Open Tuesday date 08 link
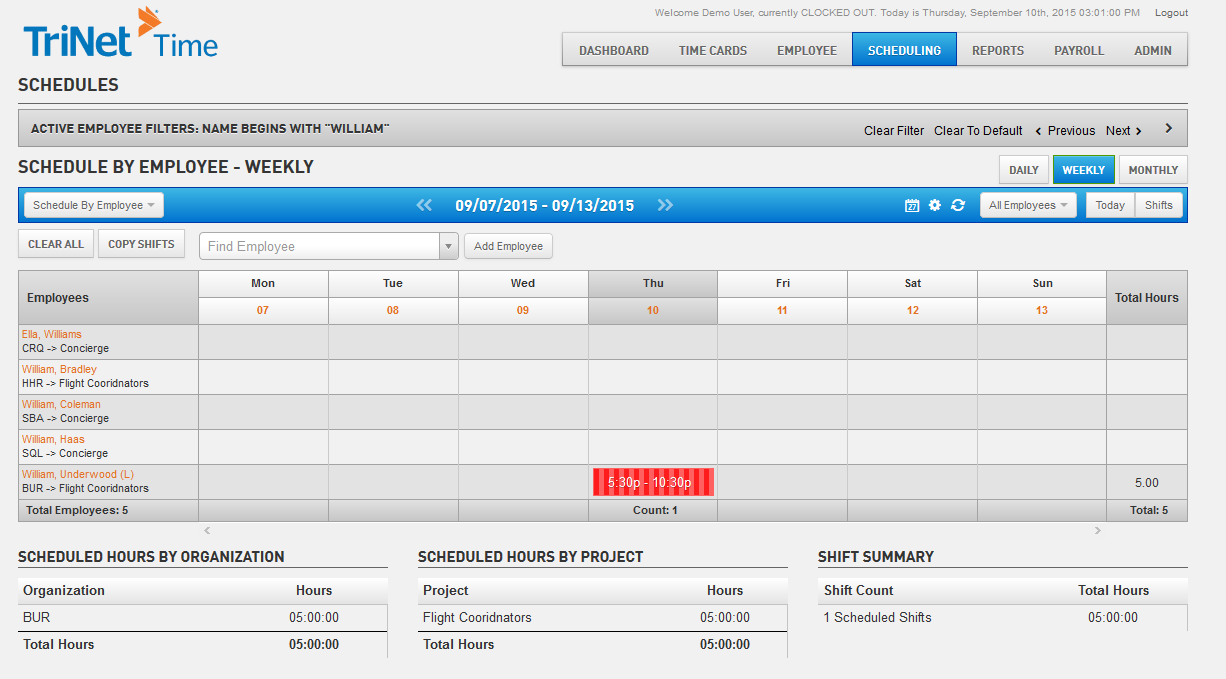The width and height of the screenshot is (1226, 679). click(393, 310)
